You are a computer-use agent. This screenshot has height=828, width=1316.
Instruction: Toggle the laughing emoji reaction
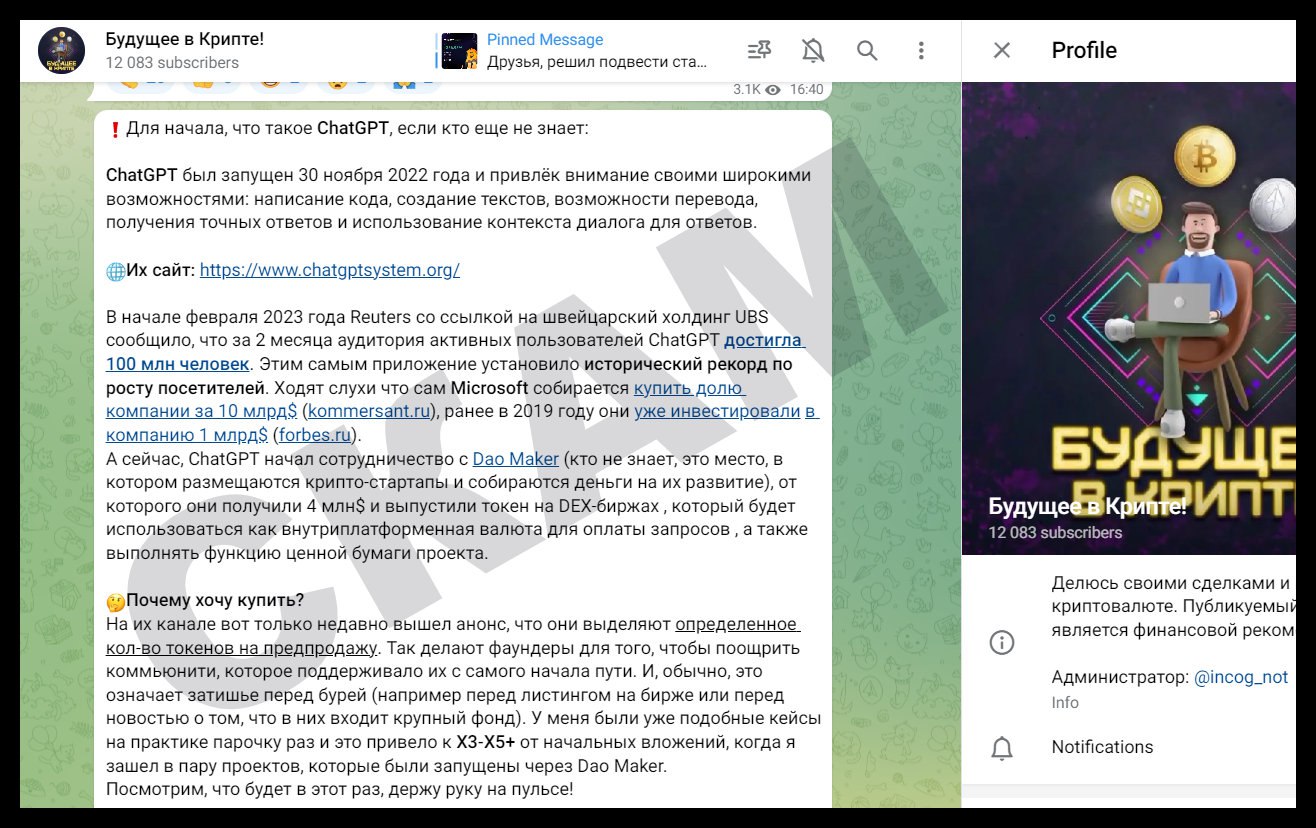[x=270, y=84]
